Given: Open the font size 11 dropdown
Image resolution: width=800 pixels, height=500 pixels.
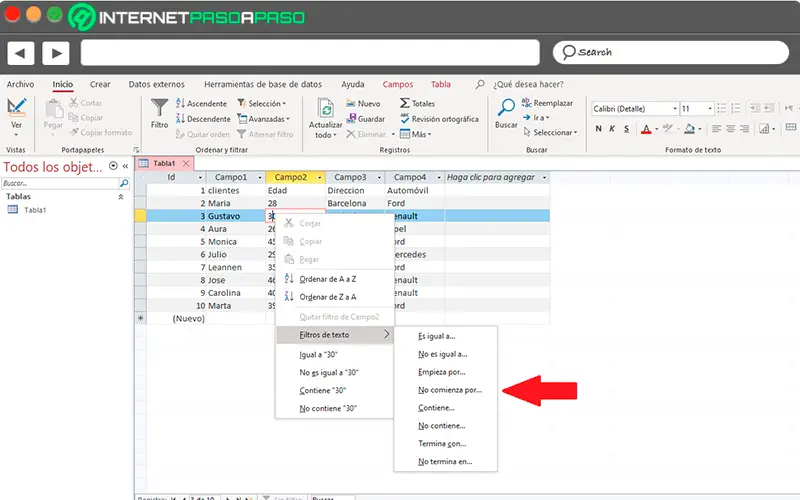Looking at the screenshot, I should [710, 109].
